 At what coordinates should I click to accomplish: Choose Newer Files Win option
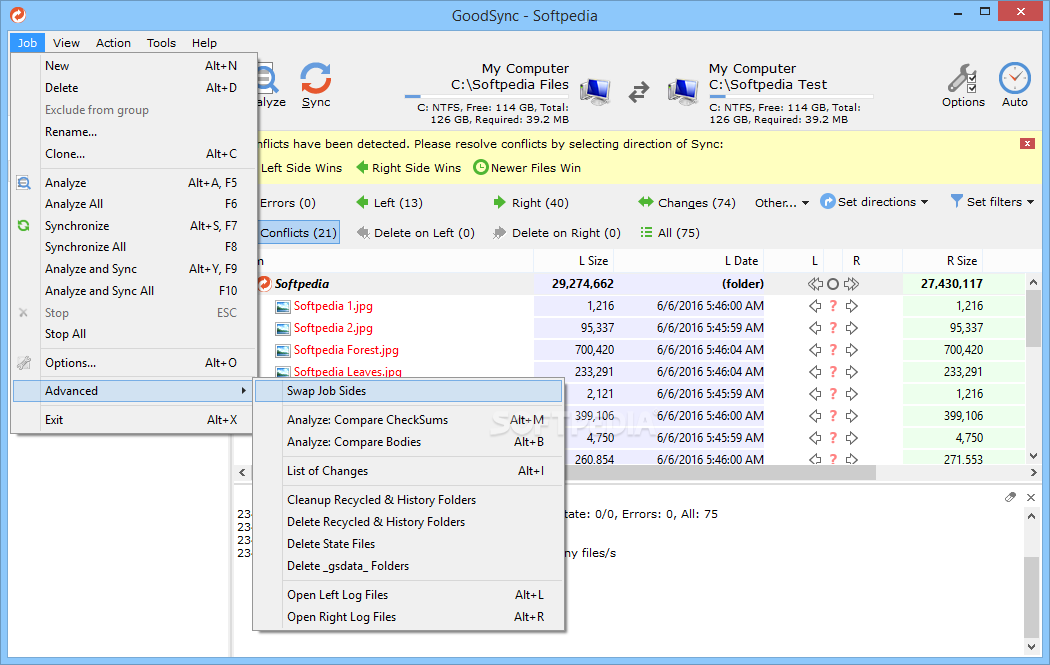(x=527, y=167)
